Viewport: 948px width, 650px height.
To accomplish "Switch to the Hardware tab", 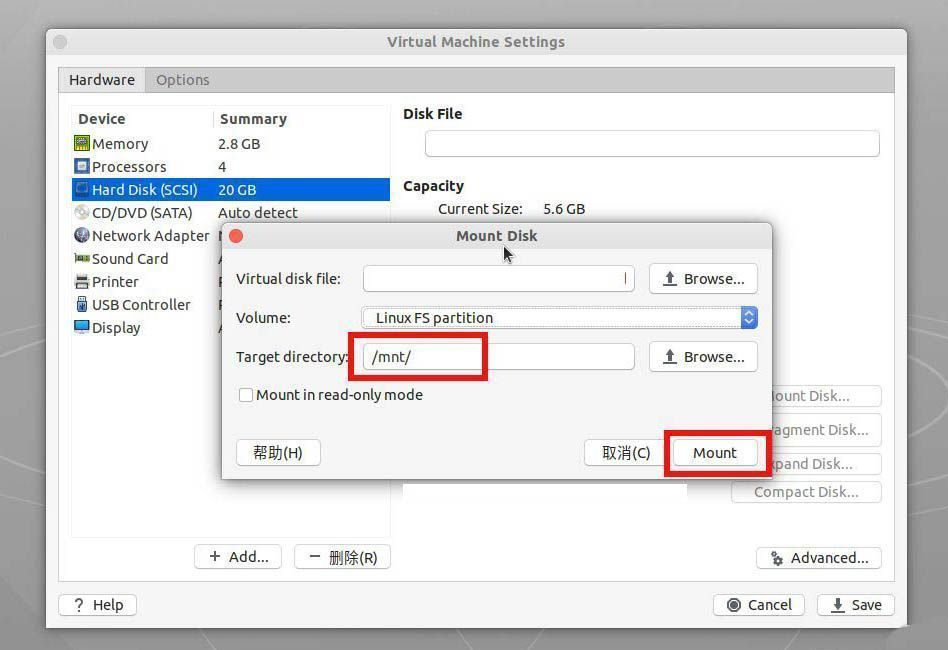I will [101, 79].
